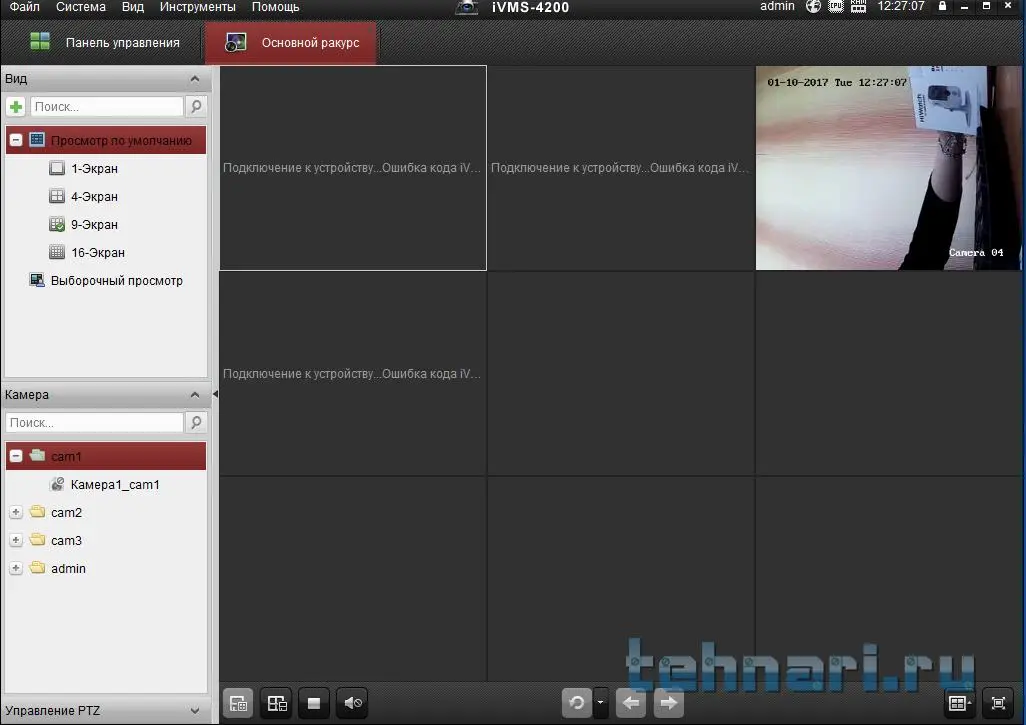Open the Помощь menu
Viewport: 1026px width, 725px height.
tap(275, 7)
